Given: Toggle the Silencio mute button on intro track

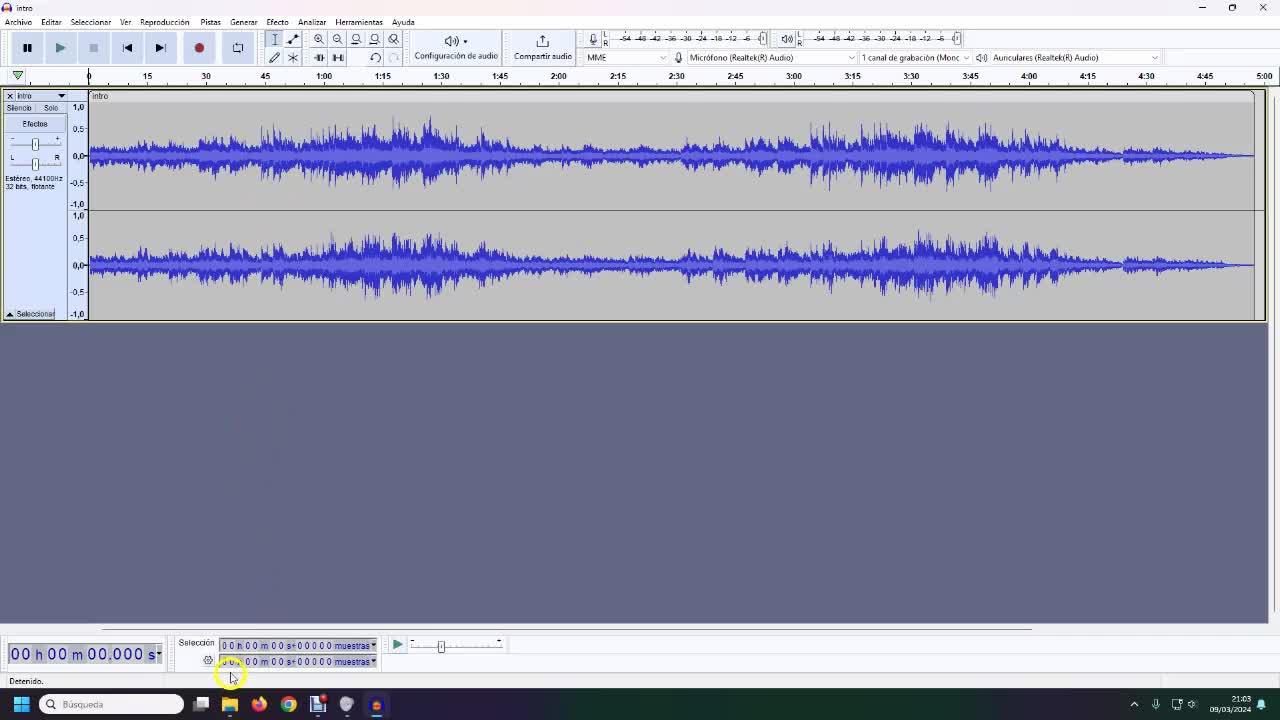Looking at the screenshot, I should point(19,108).
